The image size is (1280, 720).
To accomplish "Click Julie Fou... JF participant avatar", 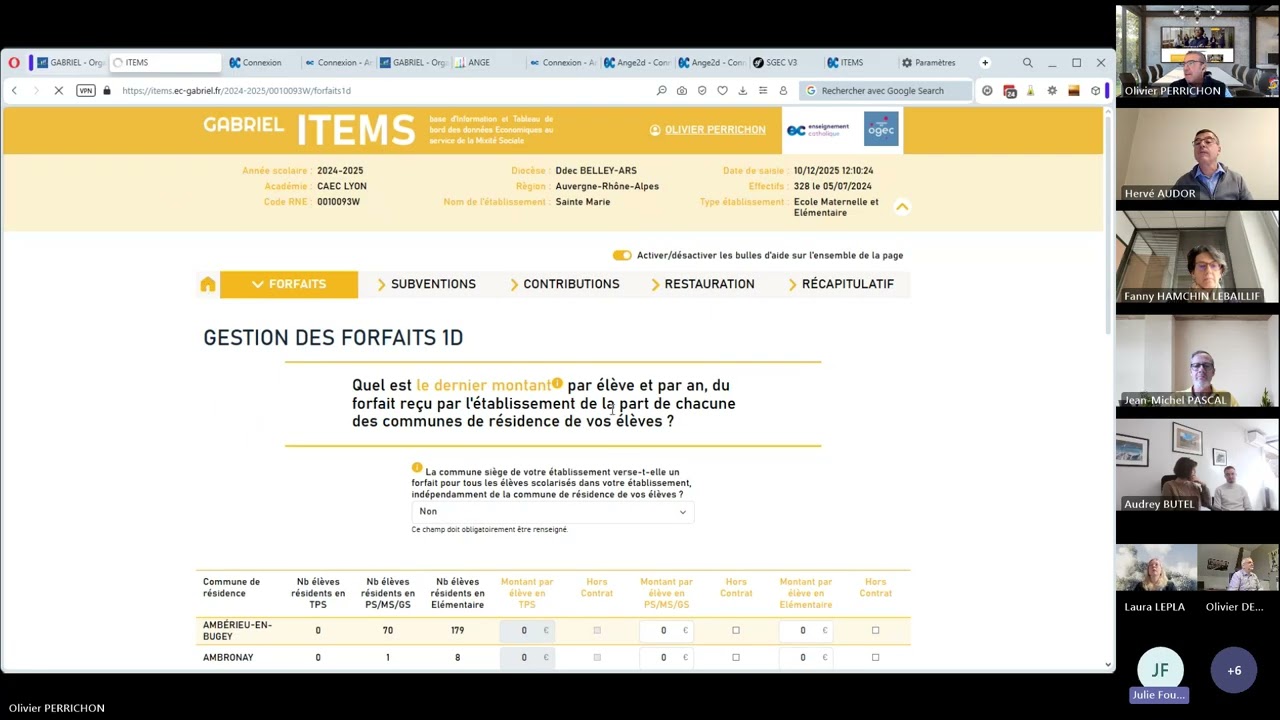I will [x=1160, y=670].
